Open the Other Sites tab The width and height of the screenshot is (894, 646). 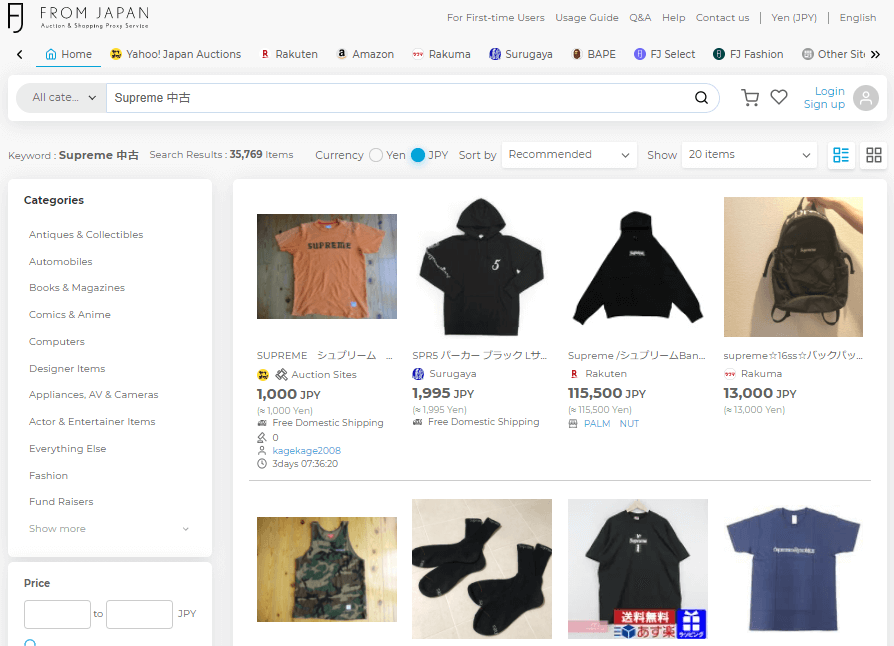tap(833, 54)
